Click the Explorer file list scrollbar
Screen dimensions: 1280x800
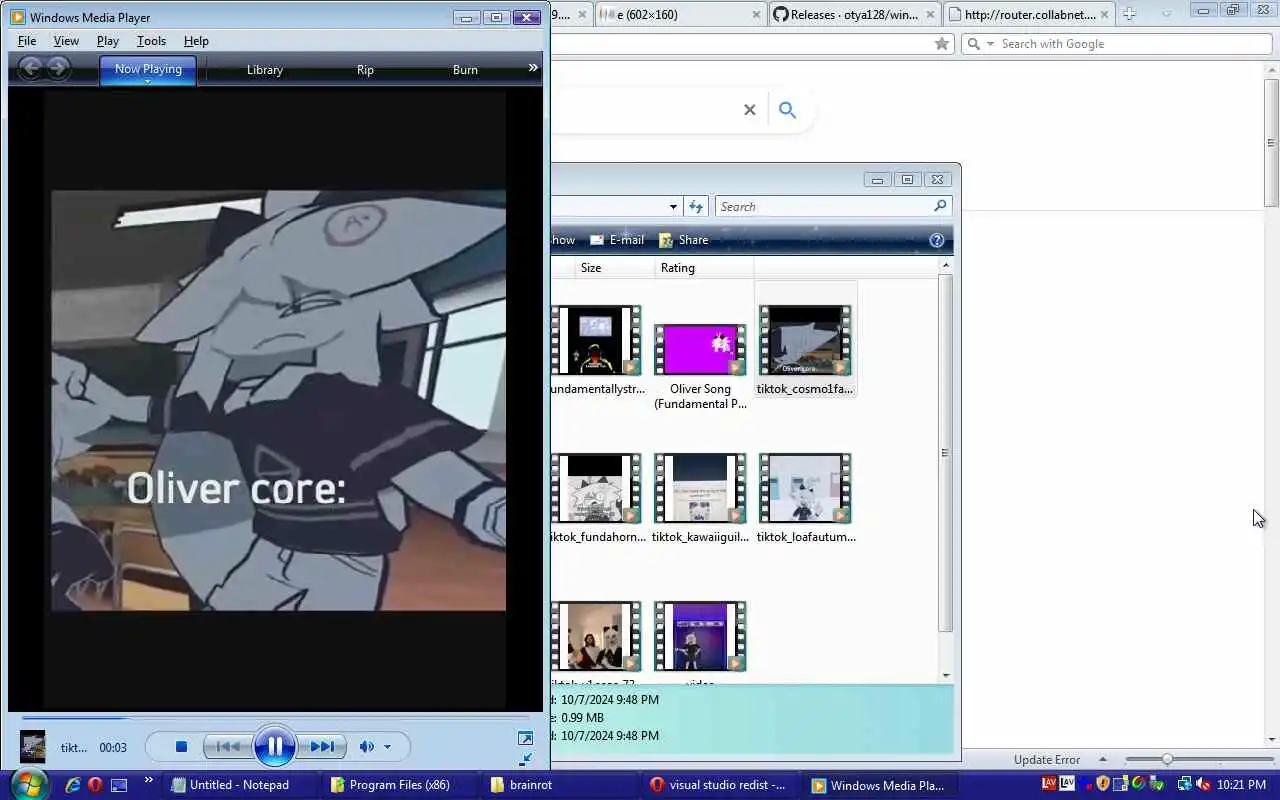pyautogui.click(x=945, y=452)
